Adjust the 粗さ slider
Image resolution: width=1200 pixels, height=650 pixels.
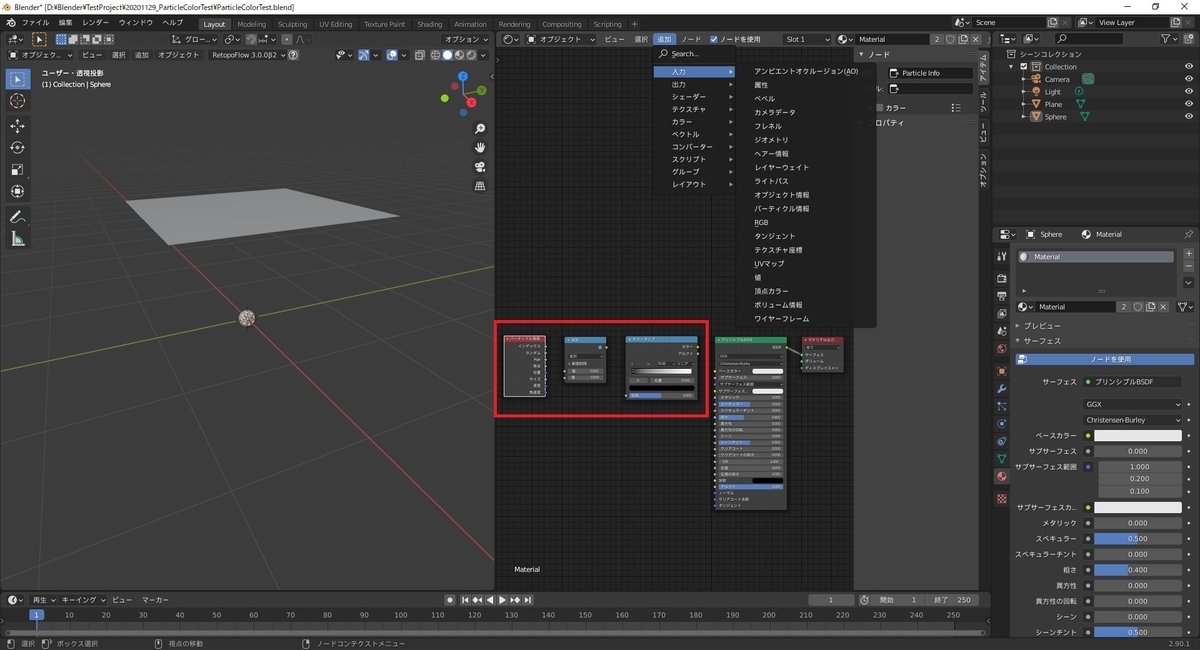coord(1138,570)
